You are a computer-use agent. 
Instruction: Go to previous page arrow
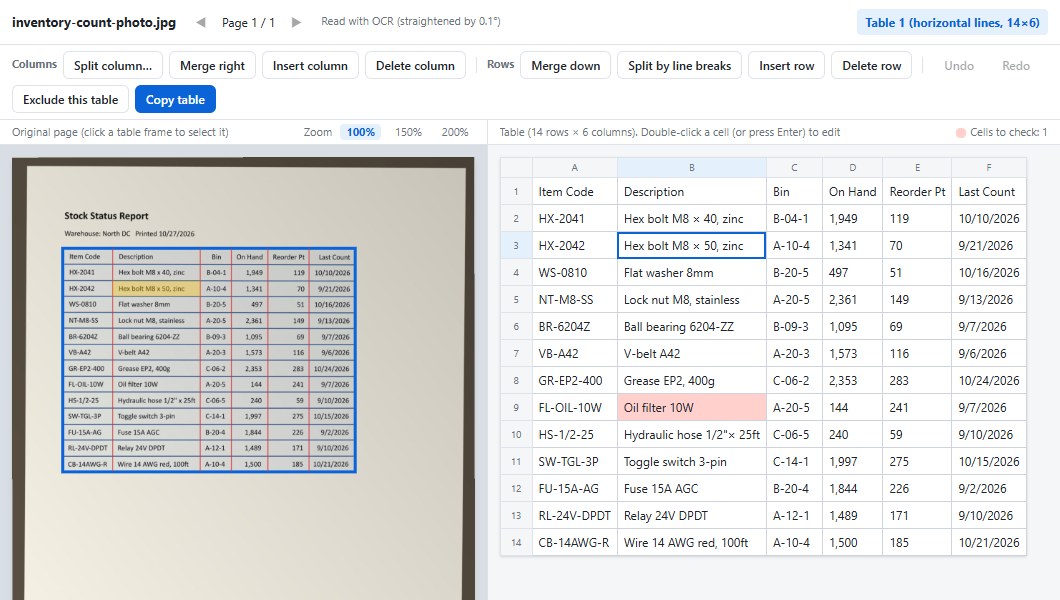(201, 22)
